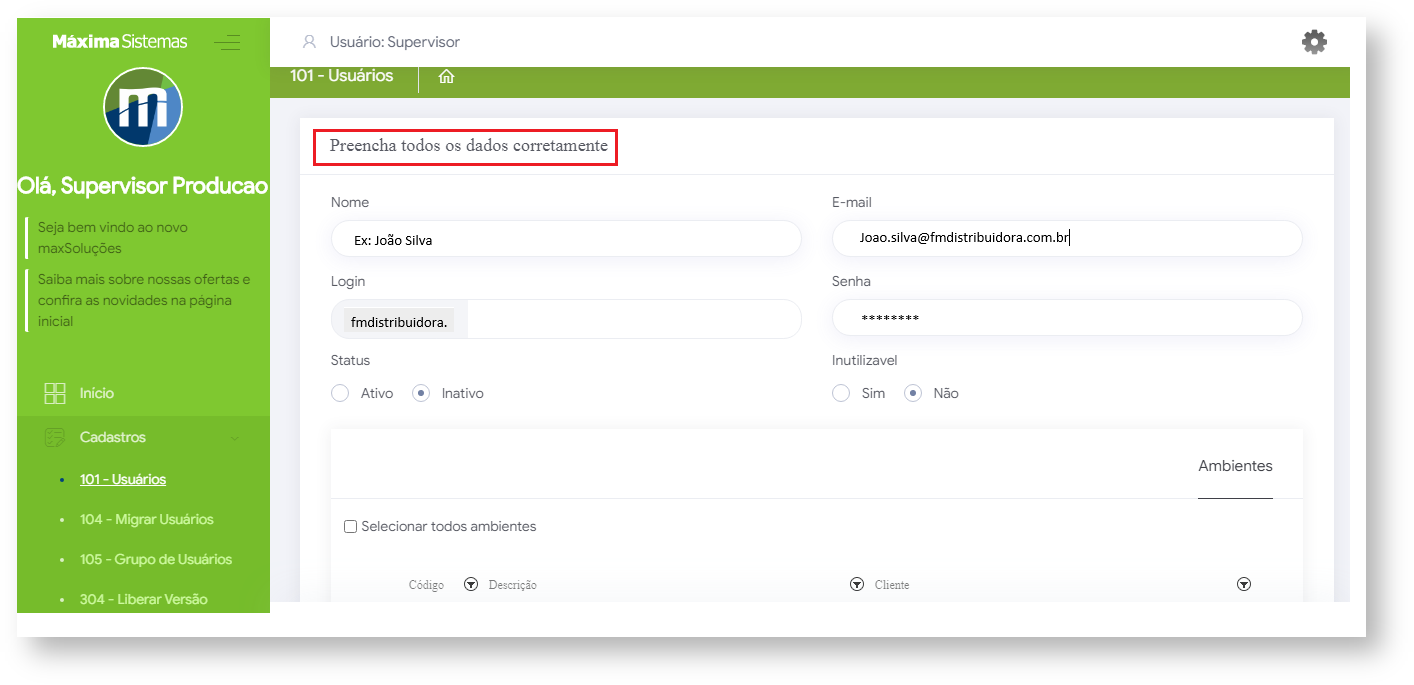Screen dimensions: 1414x685
Task: Open filter icon for Código column
Action: point(471,585)
